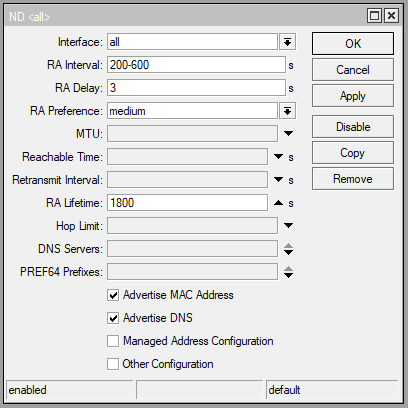Uncheck the Advertise DNS checkbox
This screenshot has height=408, width=408.
(x=113, y=318)
